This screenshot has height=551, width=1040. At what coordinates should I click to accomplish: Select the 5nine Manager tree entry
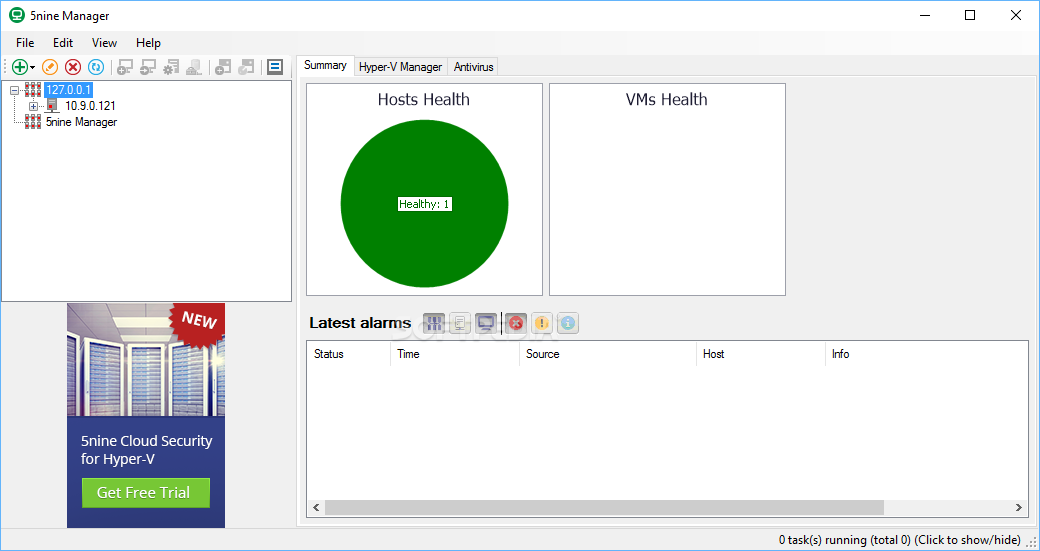tap(81, 122)
